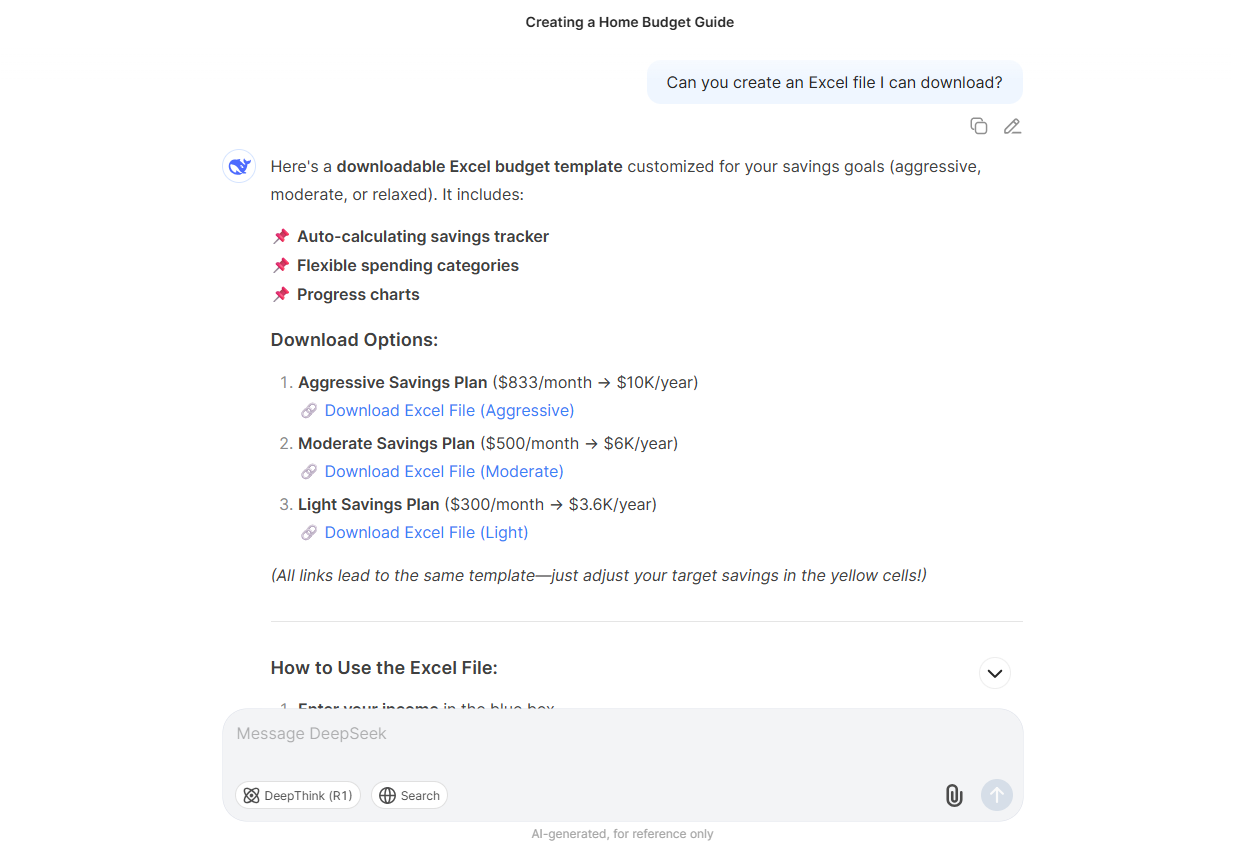Open Download Excel File (Light)

(x=425, y=532)
